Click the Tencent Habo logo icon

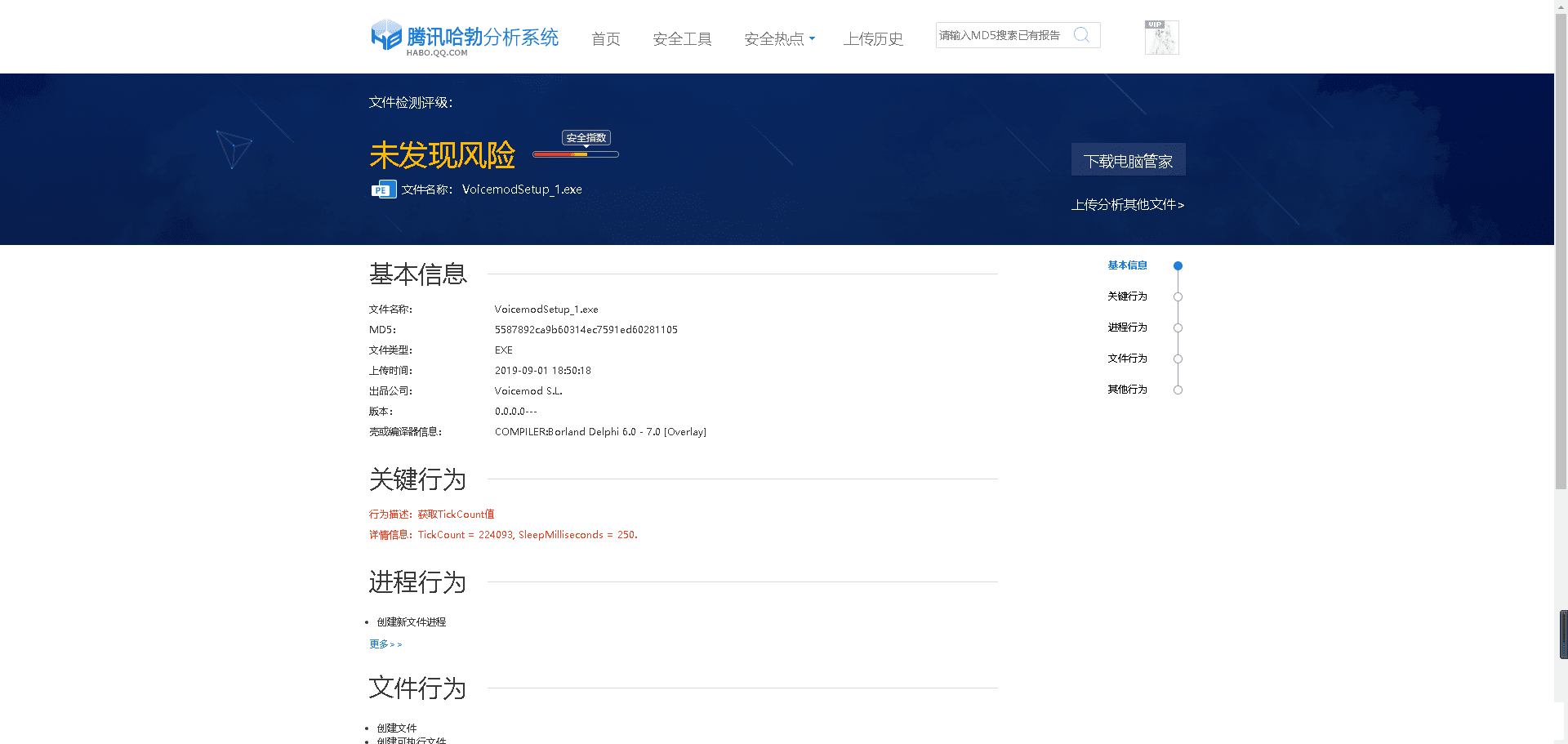[386, 35]
